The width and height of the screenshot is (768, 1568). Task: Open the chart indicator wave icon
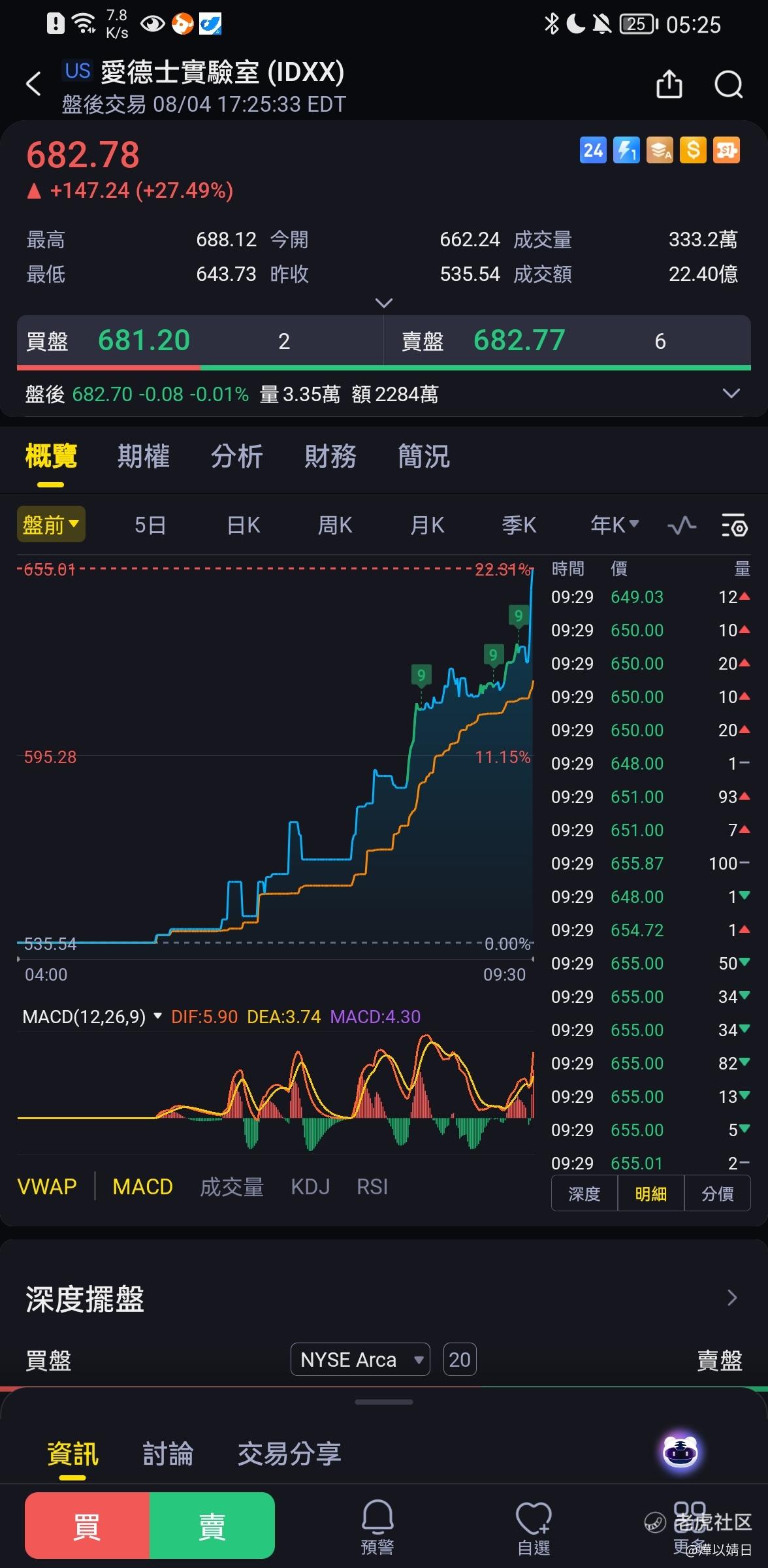tap(682, 525)
